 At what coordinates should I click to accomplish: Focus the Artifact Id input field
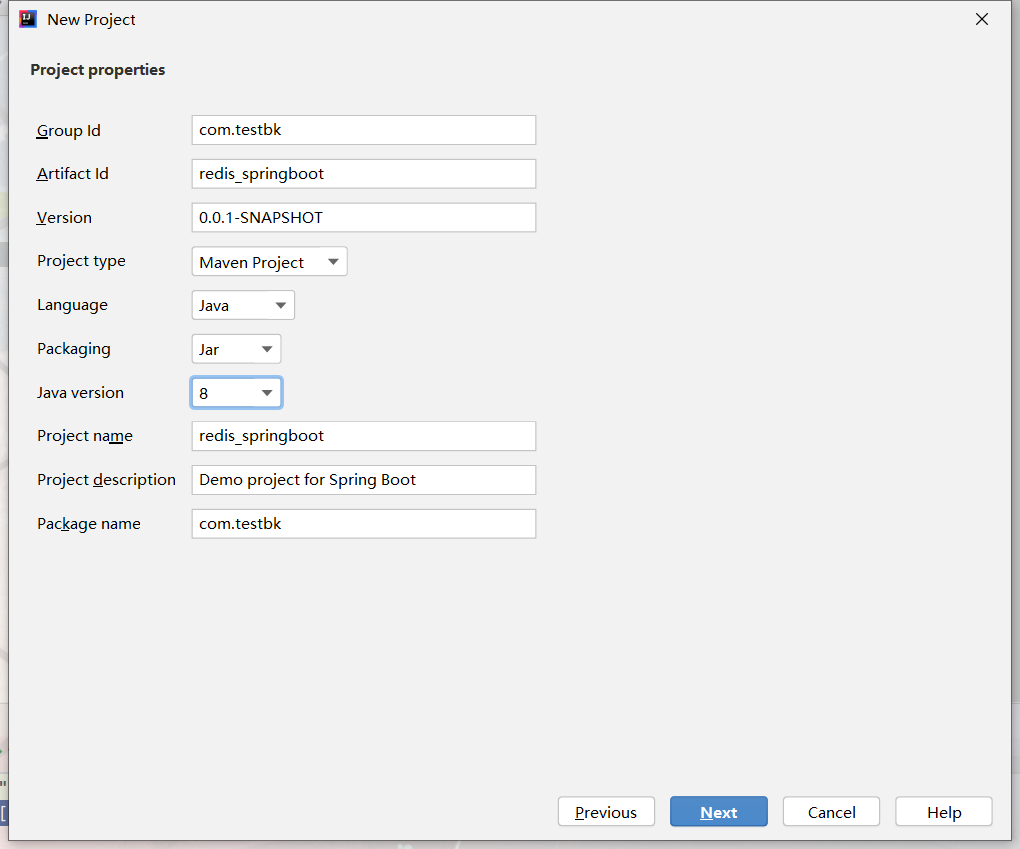click(x=363, y=174)
